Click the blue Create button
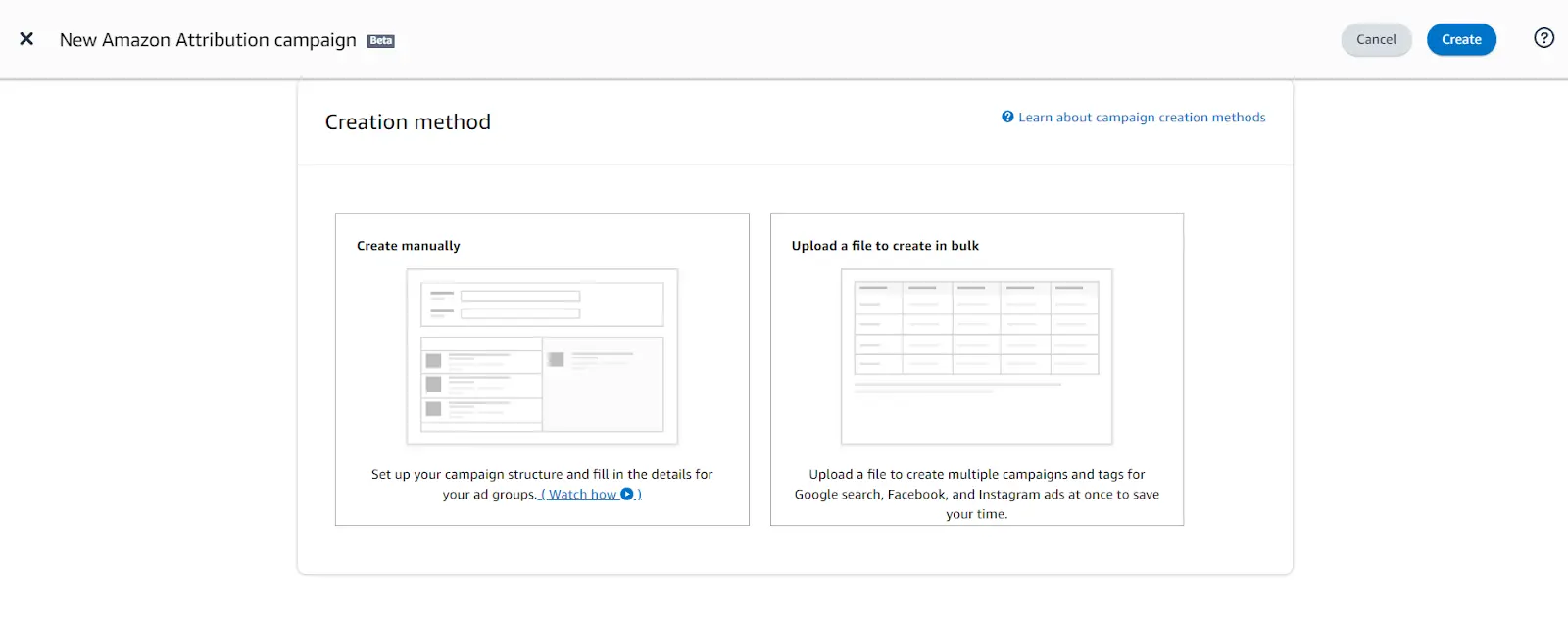The width and height of the screenshot is (1568, 618). pos(1461,39)
